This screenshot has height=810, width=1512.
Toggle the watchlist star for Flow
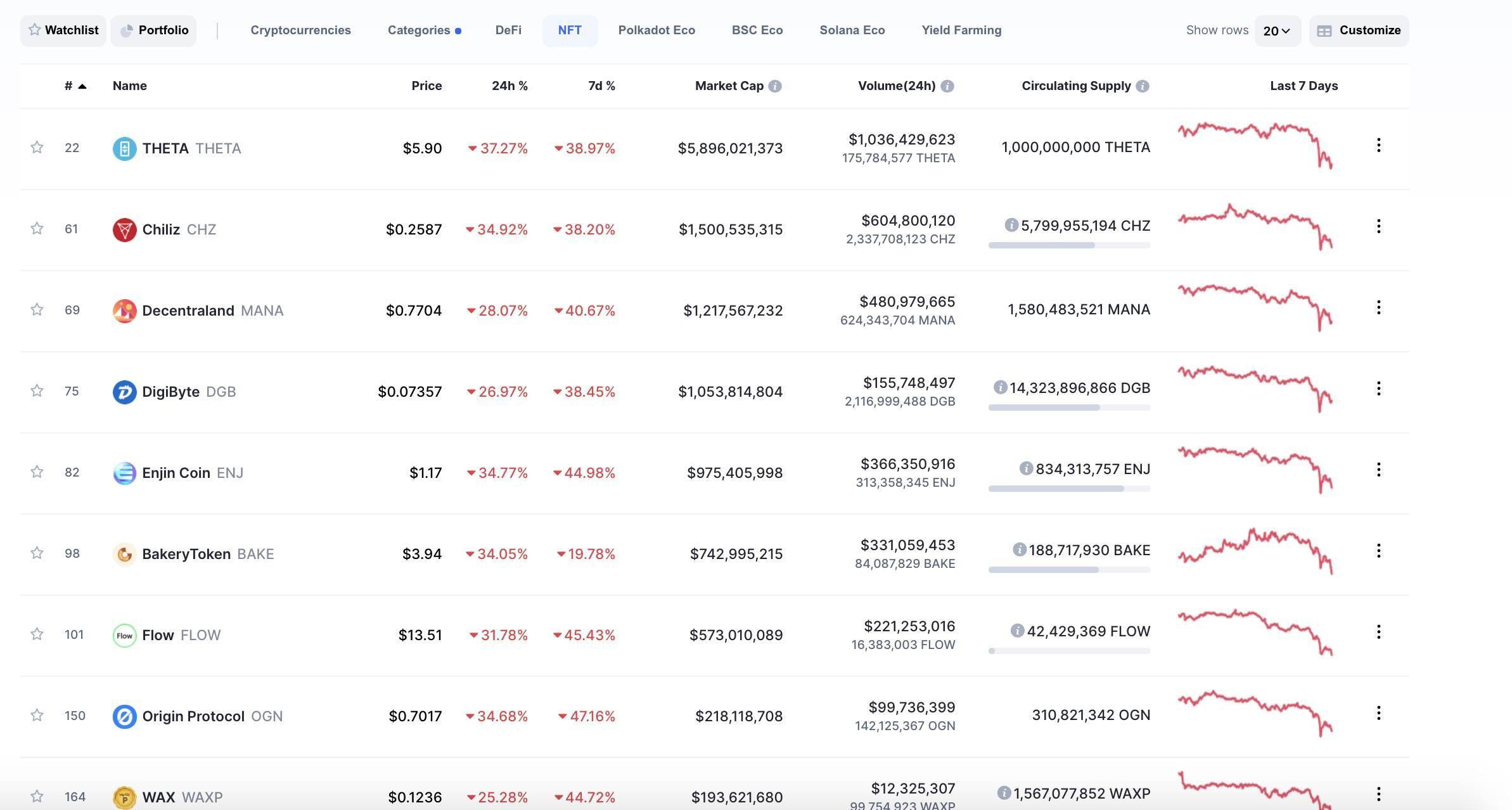tap(37, 634)
